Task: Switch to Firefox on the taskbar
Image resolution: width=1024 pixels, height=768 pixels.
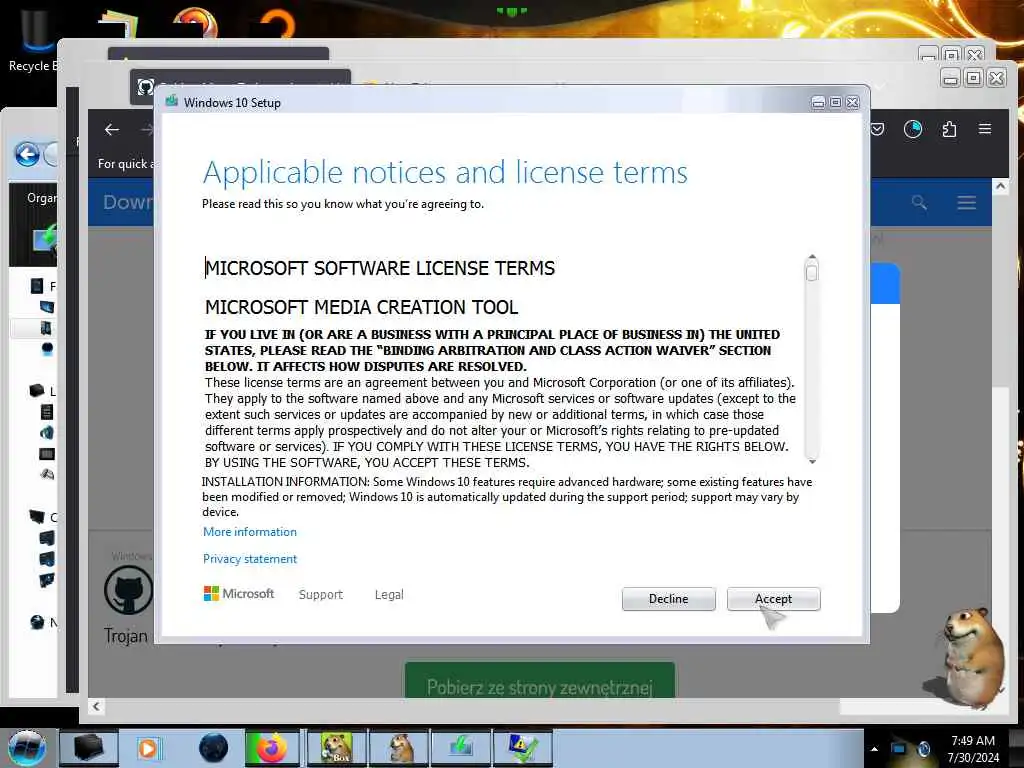Action: [272, 748]
